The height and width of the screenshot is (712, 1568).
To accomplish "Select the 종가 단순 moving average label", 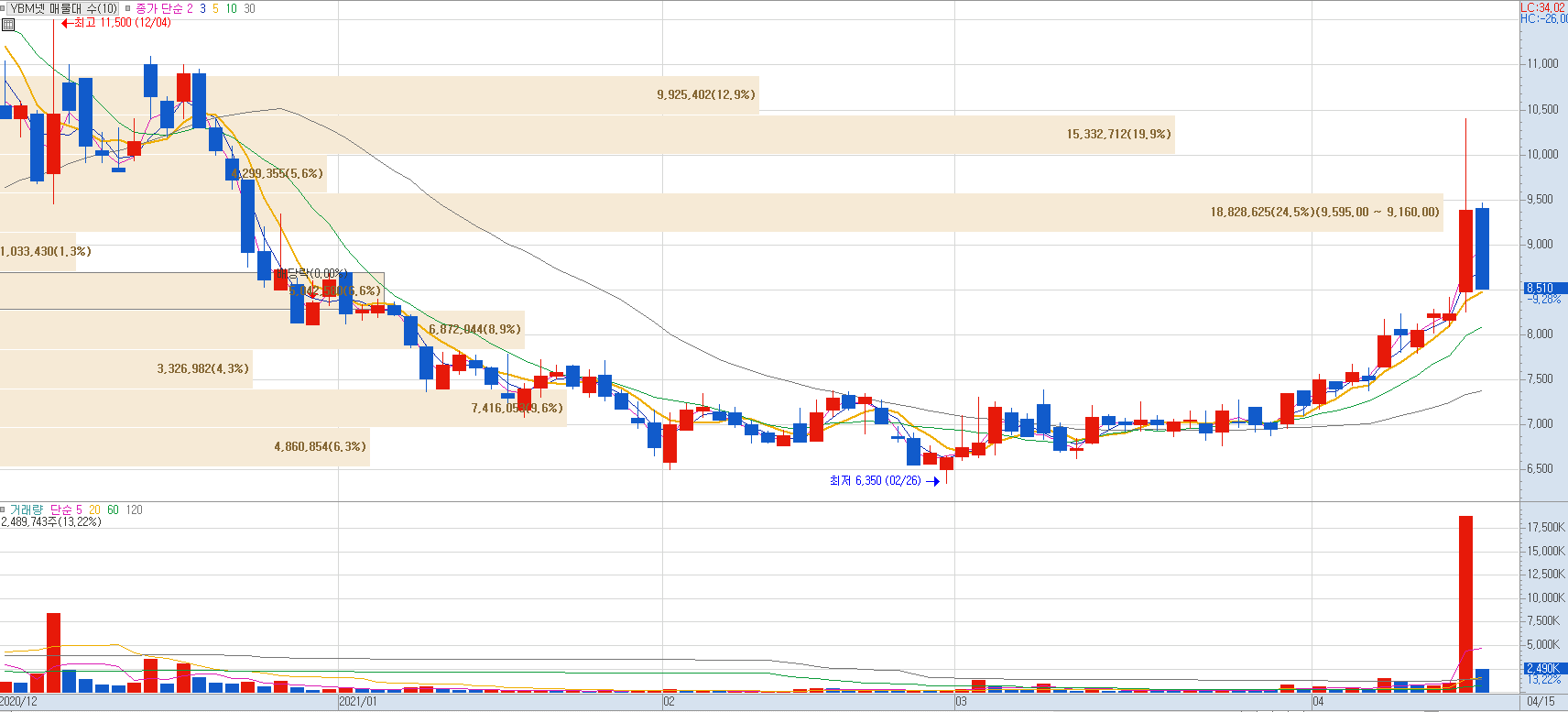I will pyautogui.click(x=158, y=8).
